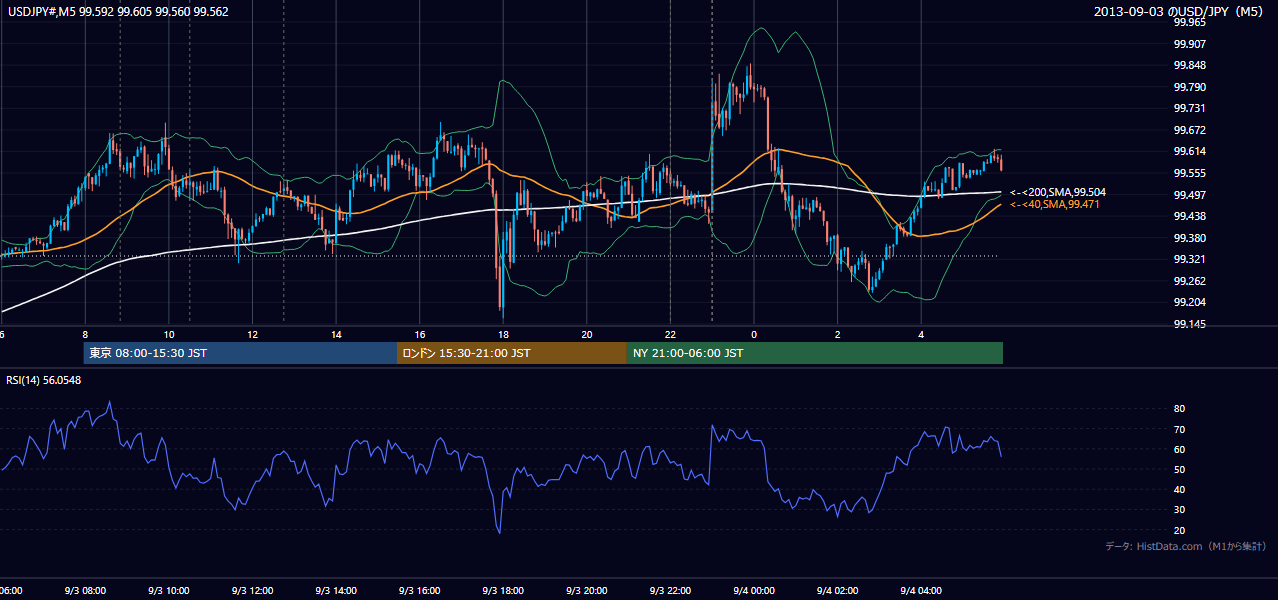Click bottom time label 9/3 14:00
Screen dimensions: 1278x600
pyautogui.click(x=336, y=591)
